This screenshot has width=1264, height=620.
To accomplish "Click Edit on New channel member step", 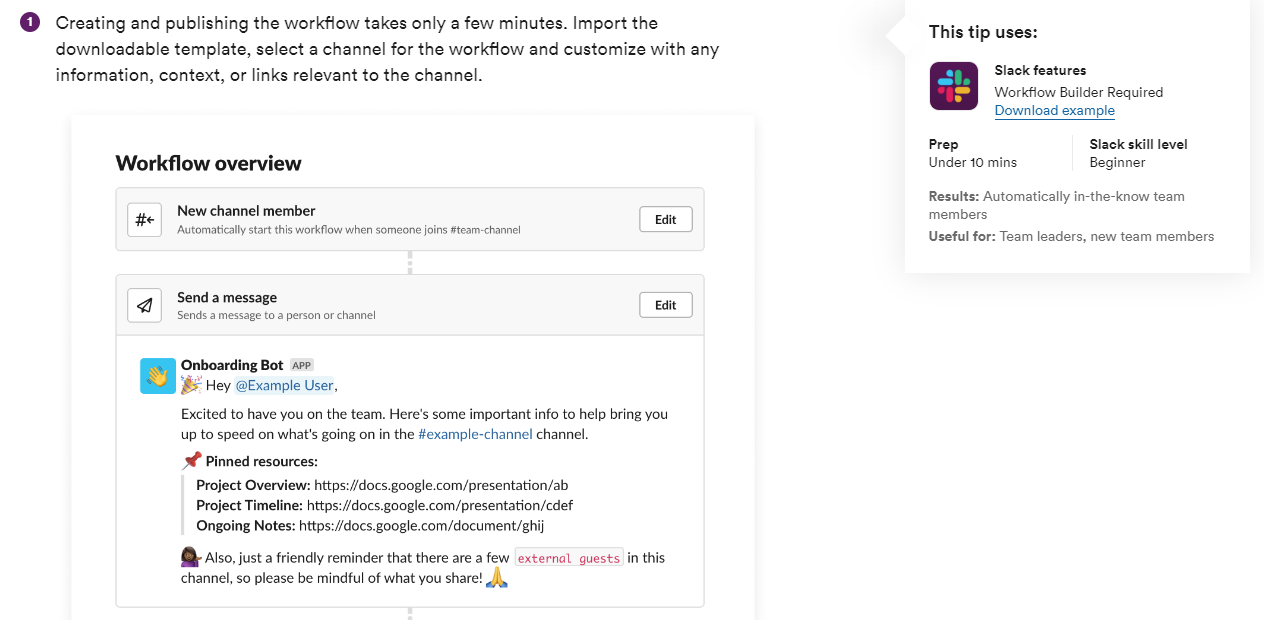I will pos(665,220).
